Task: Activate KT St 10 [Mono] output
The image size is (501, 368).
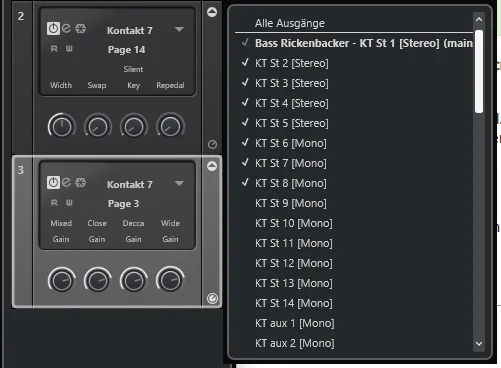Action: 354,223
